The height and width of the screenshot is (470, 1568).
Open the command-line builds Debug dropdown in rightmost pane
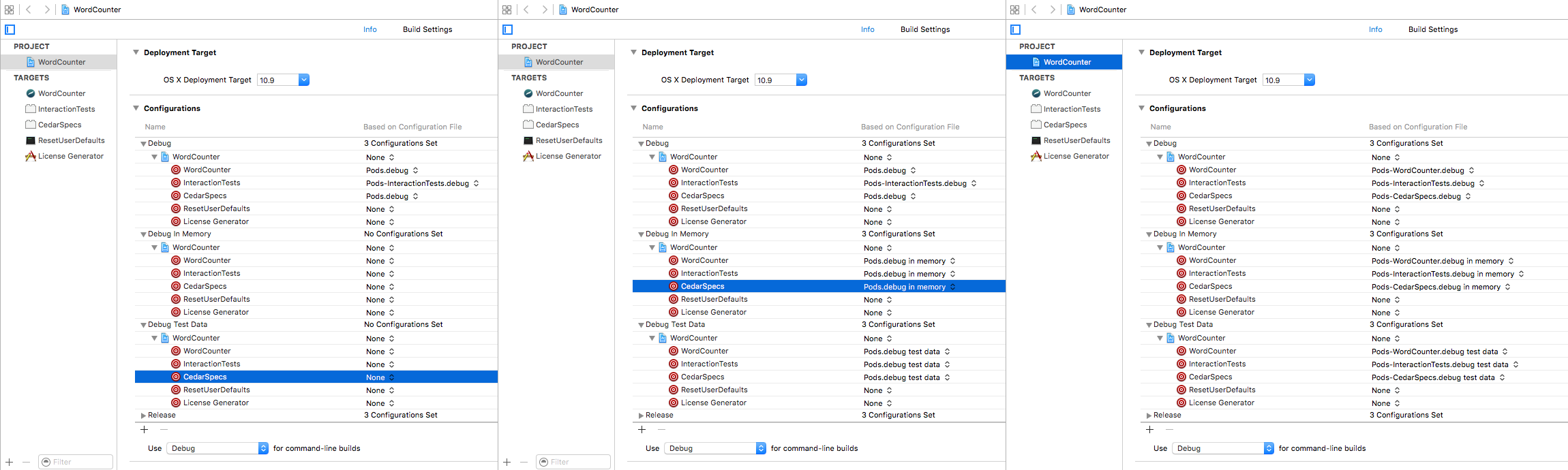point(1268,448)
